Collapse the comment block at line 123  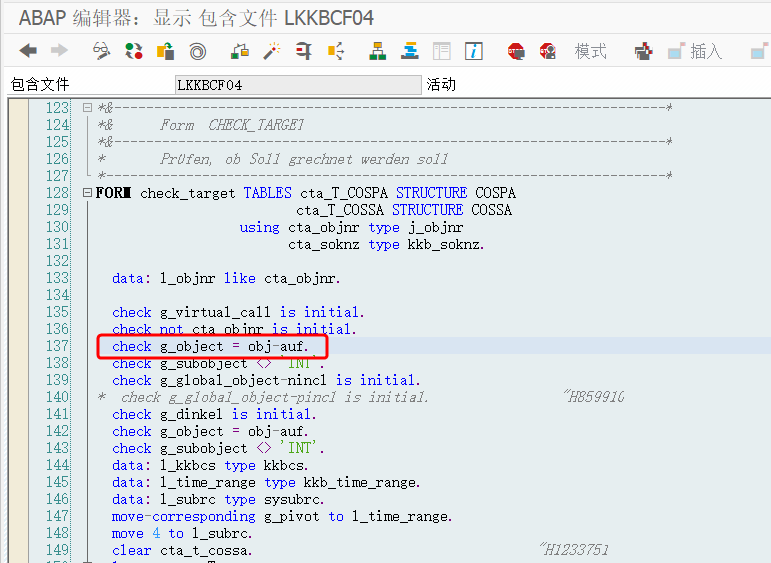tap(87, 107)
